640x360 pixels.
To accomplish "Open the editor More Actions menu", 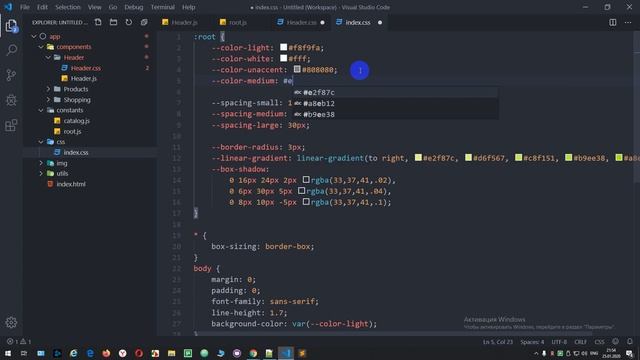I will pos(628,22).
